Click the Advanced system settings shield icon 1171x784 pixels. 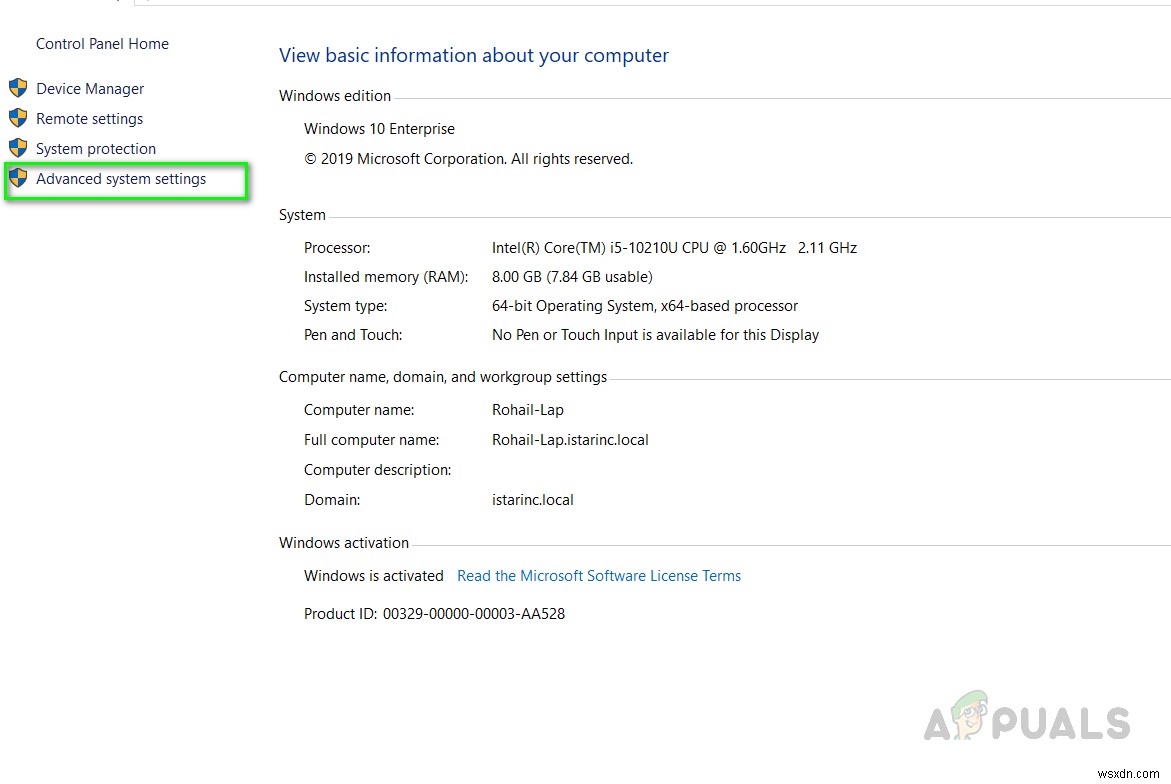point(18,178)
